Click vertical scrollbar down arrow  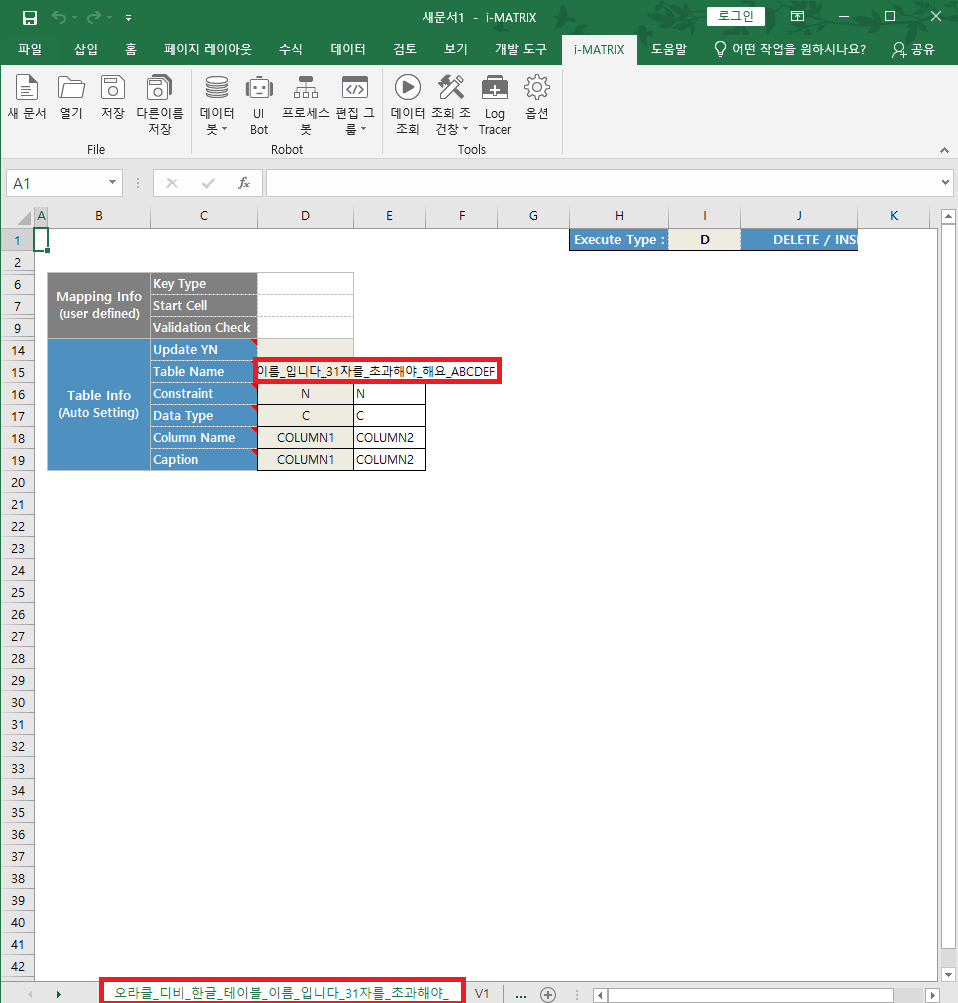coord(948,975)
